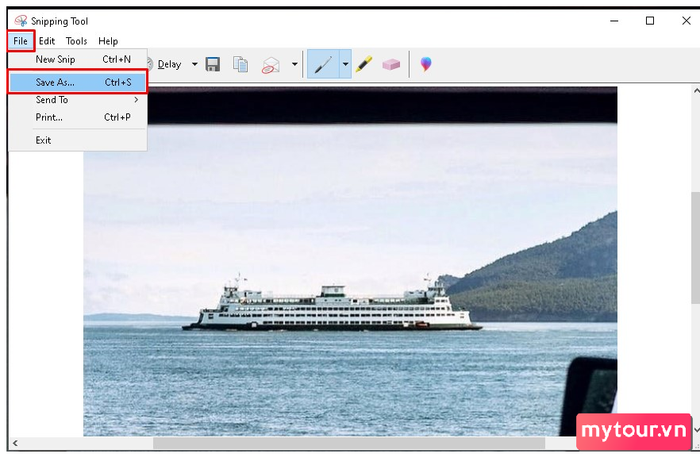Expand the Send Snip dropdown arrow
Screen dimensions: 700x461
click(295, 64)
